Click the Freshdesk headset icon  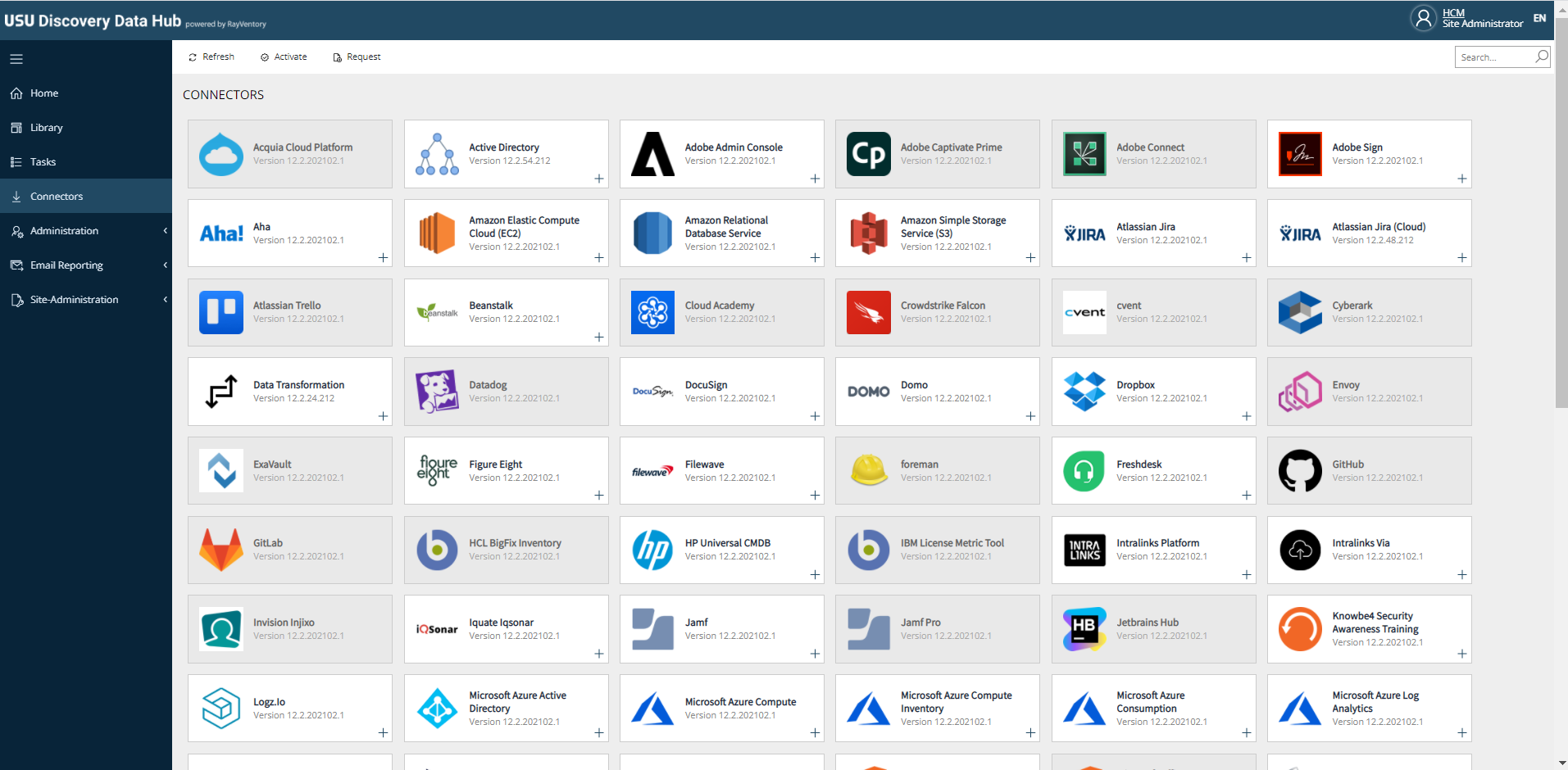click(1084, 471)
